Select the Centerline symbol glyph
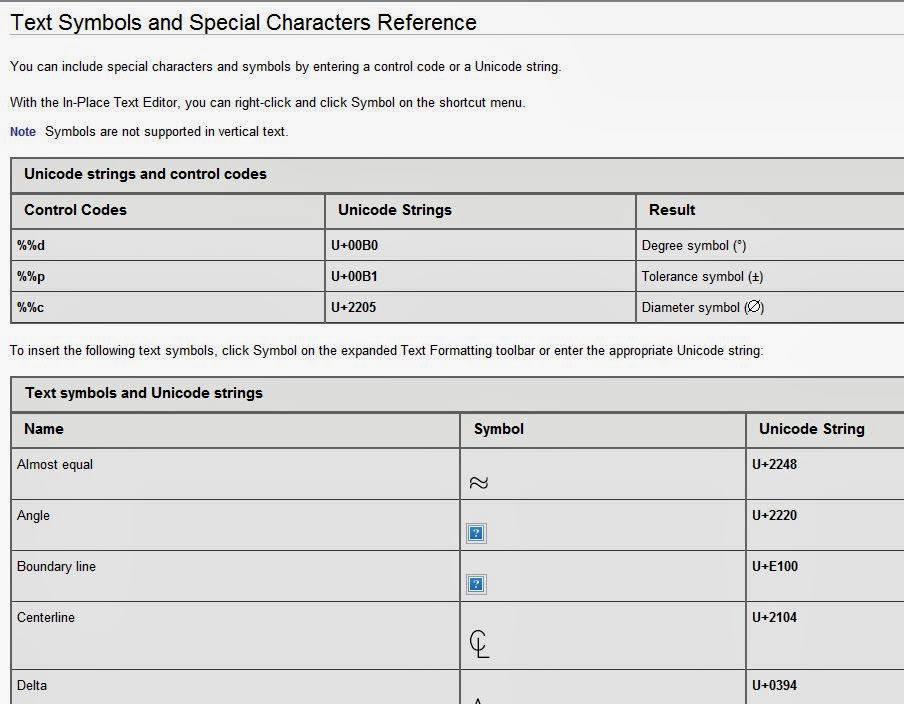The image size is (904, 704). 480,643
